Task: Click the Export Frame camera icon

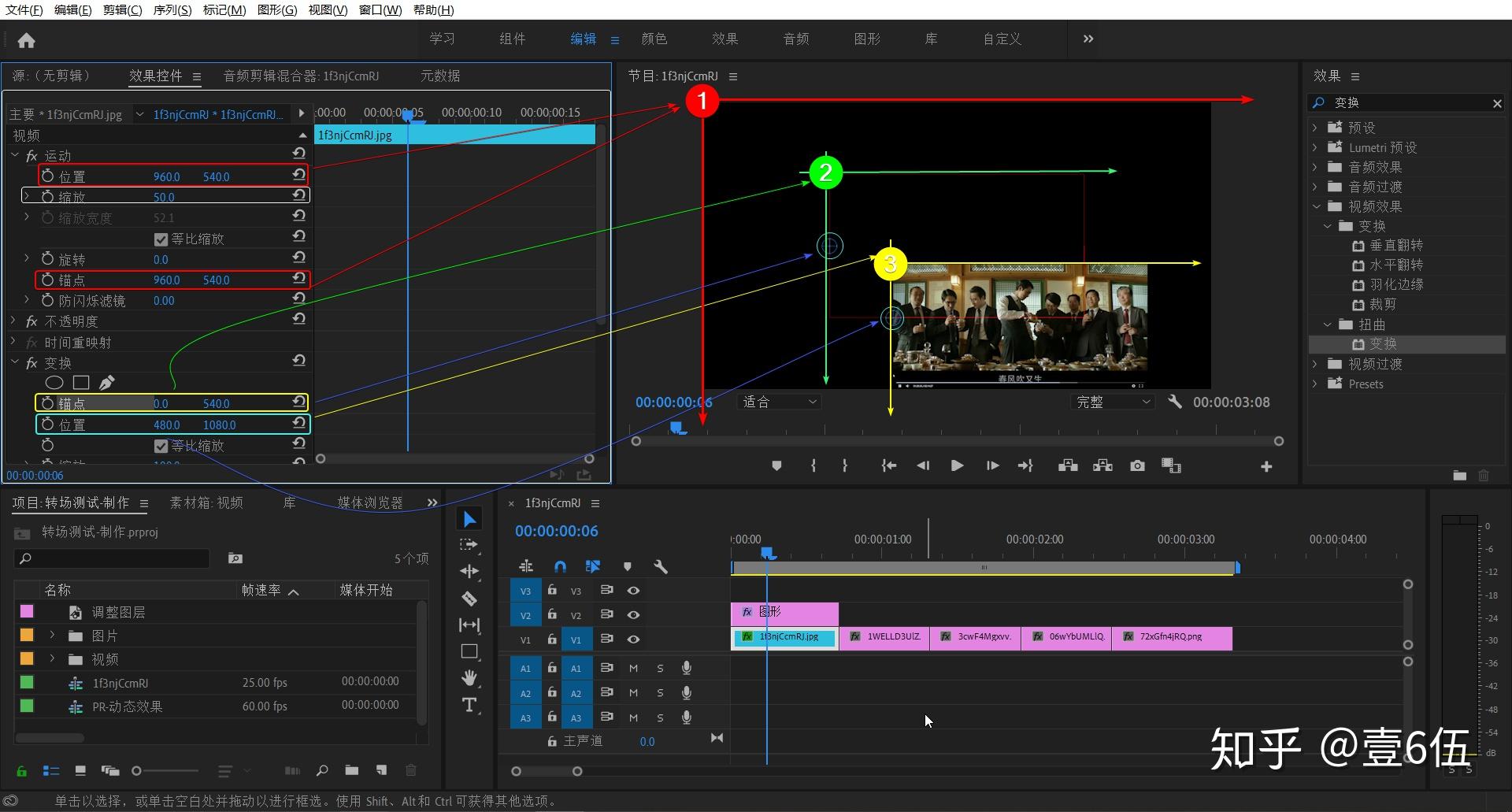Action: (1137, 466)
